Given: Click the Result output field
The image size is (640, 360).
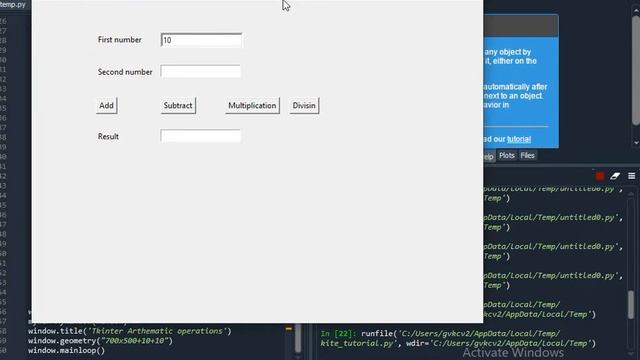Looking at the screenshot, I should coord(200,136).
